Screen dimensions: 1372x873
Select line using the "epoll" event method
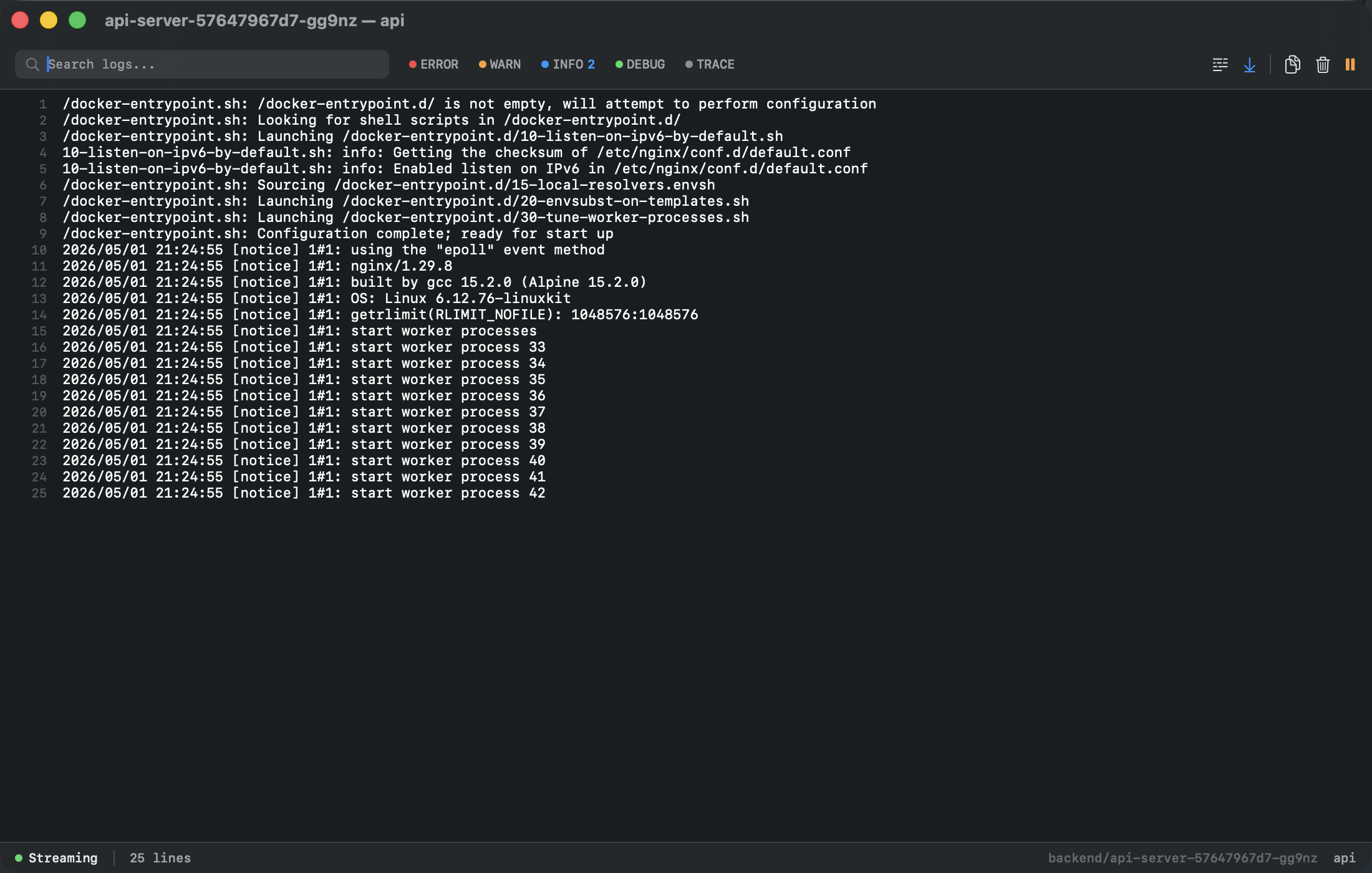tap(334, 249)
